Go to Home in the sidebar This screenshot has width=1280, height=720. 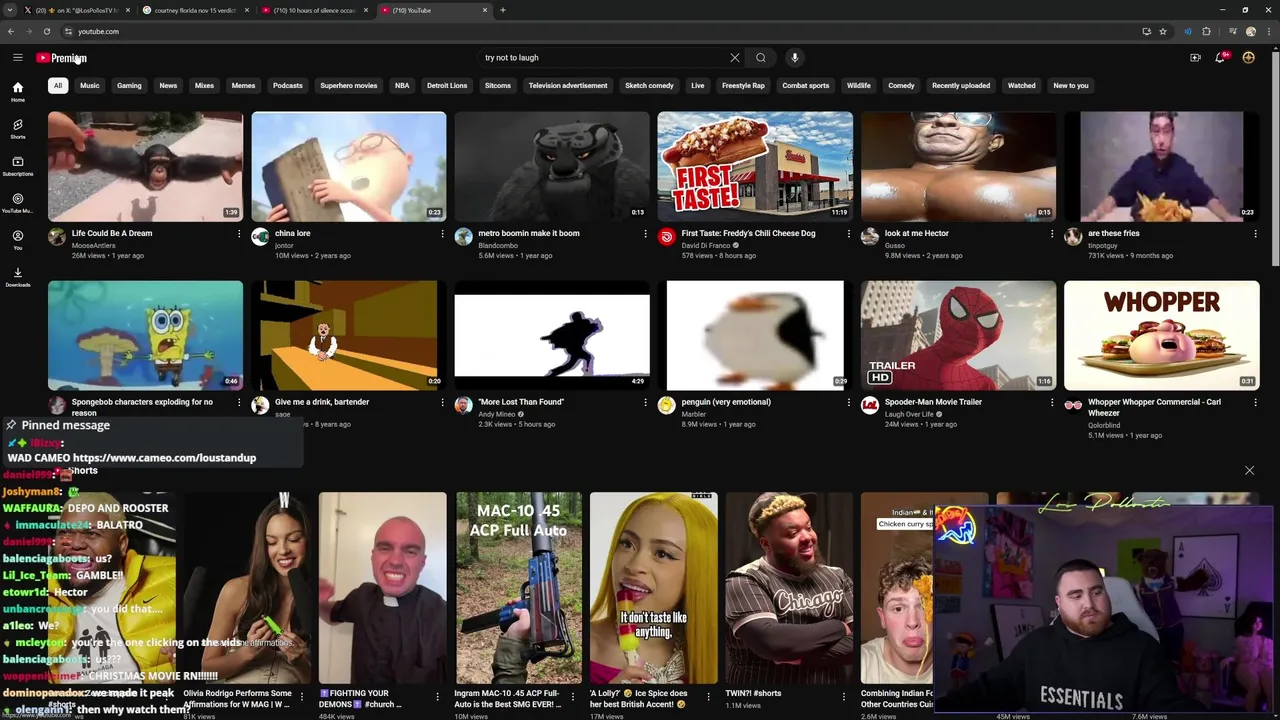tap(17, 92)
